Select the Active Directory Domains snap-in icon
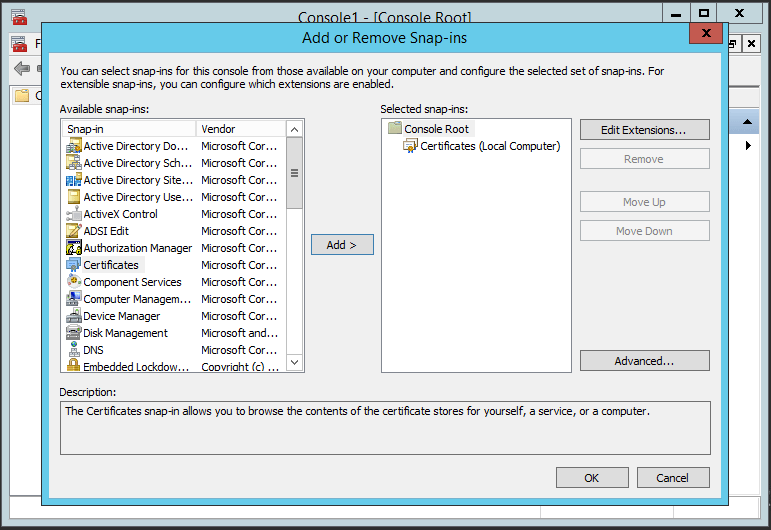The width and height of the screenshot is (771, 530). [73, 146]
